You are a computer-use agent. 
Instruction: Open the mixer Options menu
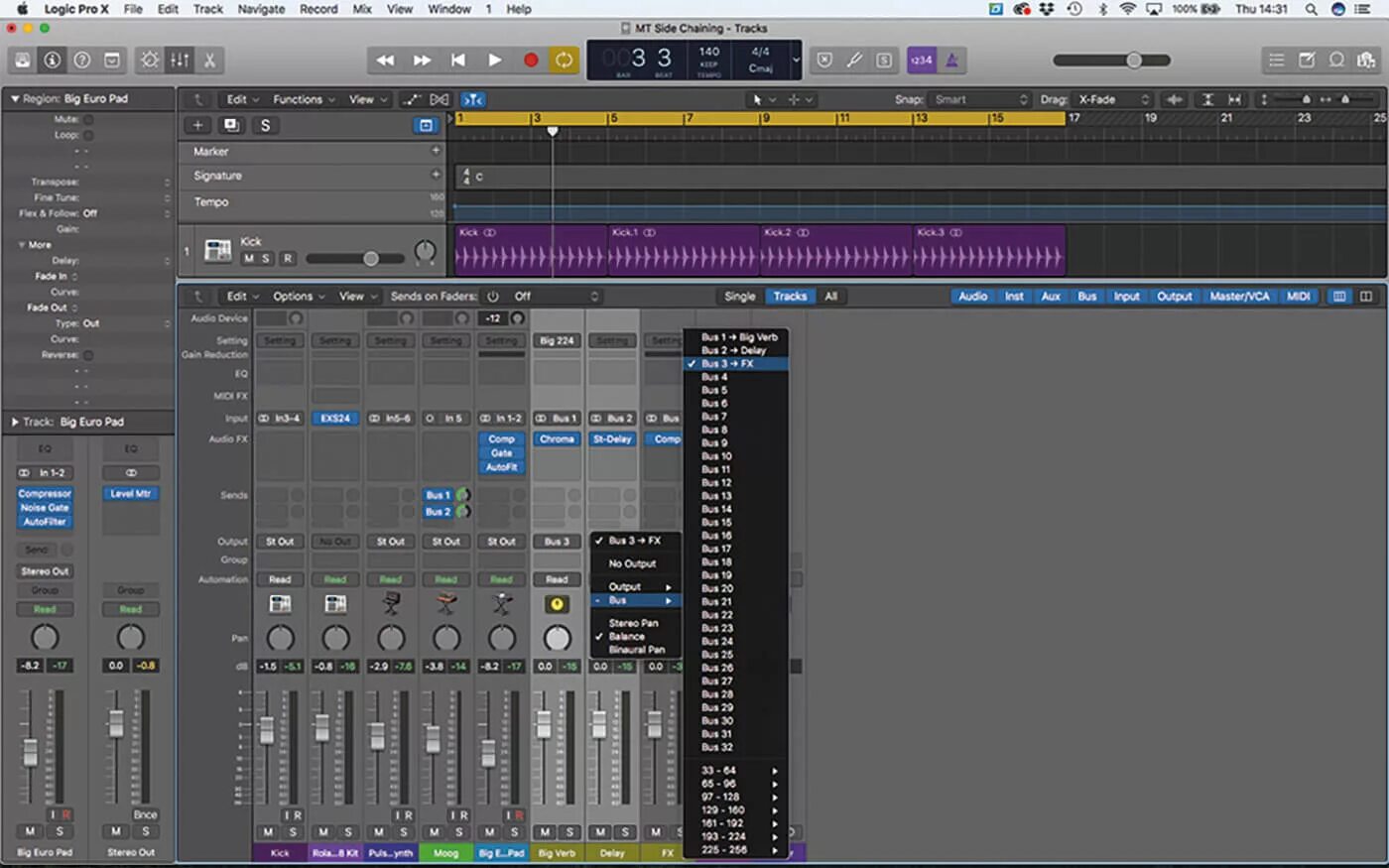(298, 296)
